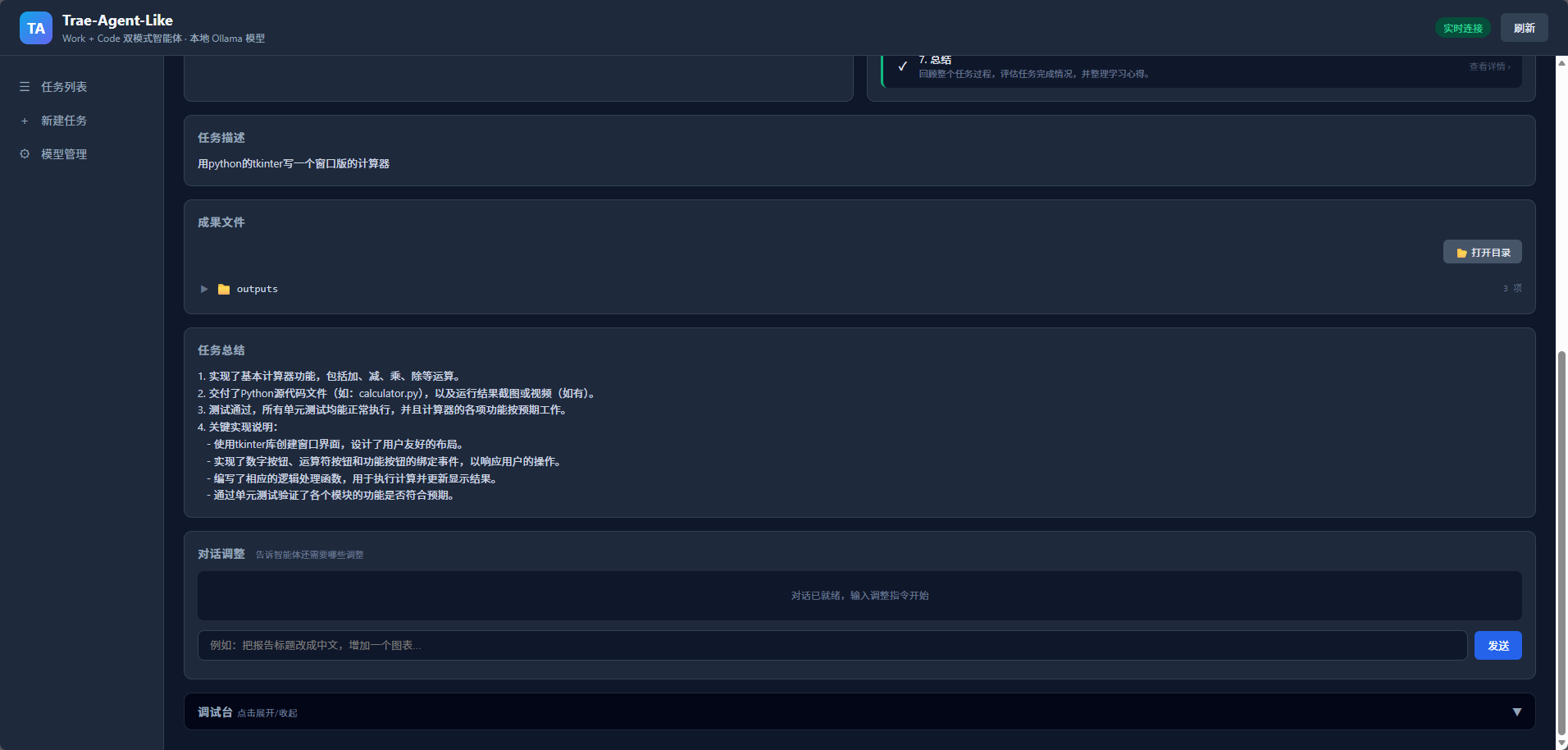Click the scrollbar up arrow
The width and height of the screenshot is (1568, 750).
pyautogui.click(x=1561, y=62)
